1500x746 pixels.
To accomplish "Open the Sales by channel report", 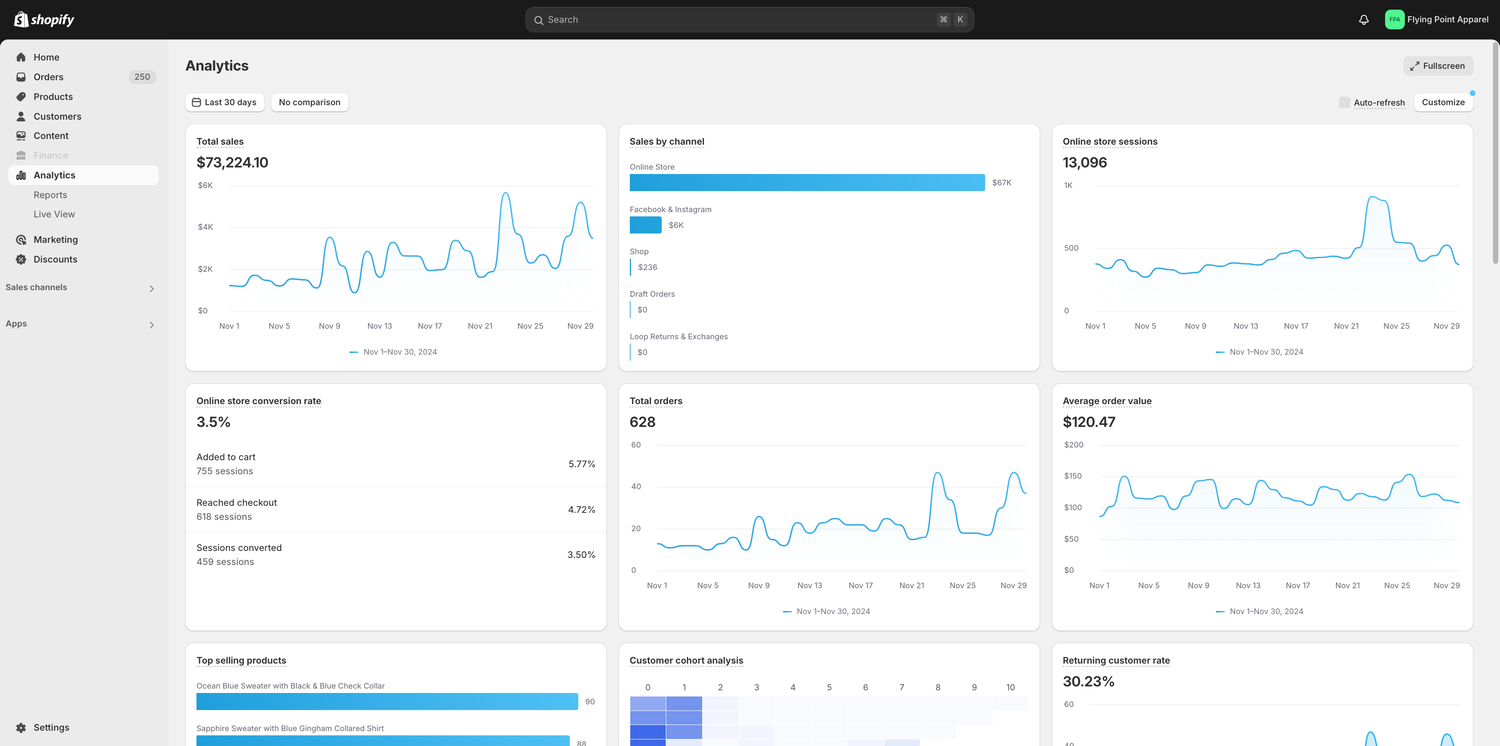I will pyautogui.click(x=667, y=142).
